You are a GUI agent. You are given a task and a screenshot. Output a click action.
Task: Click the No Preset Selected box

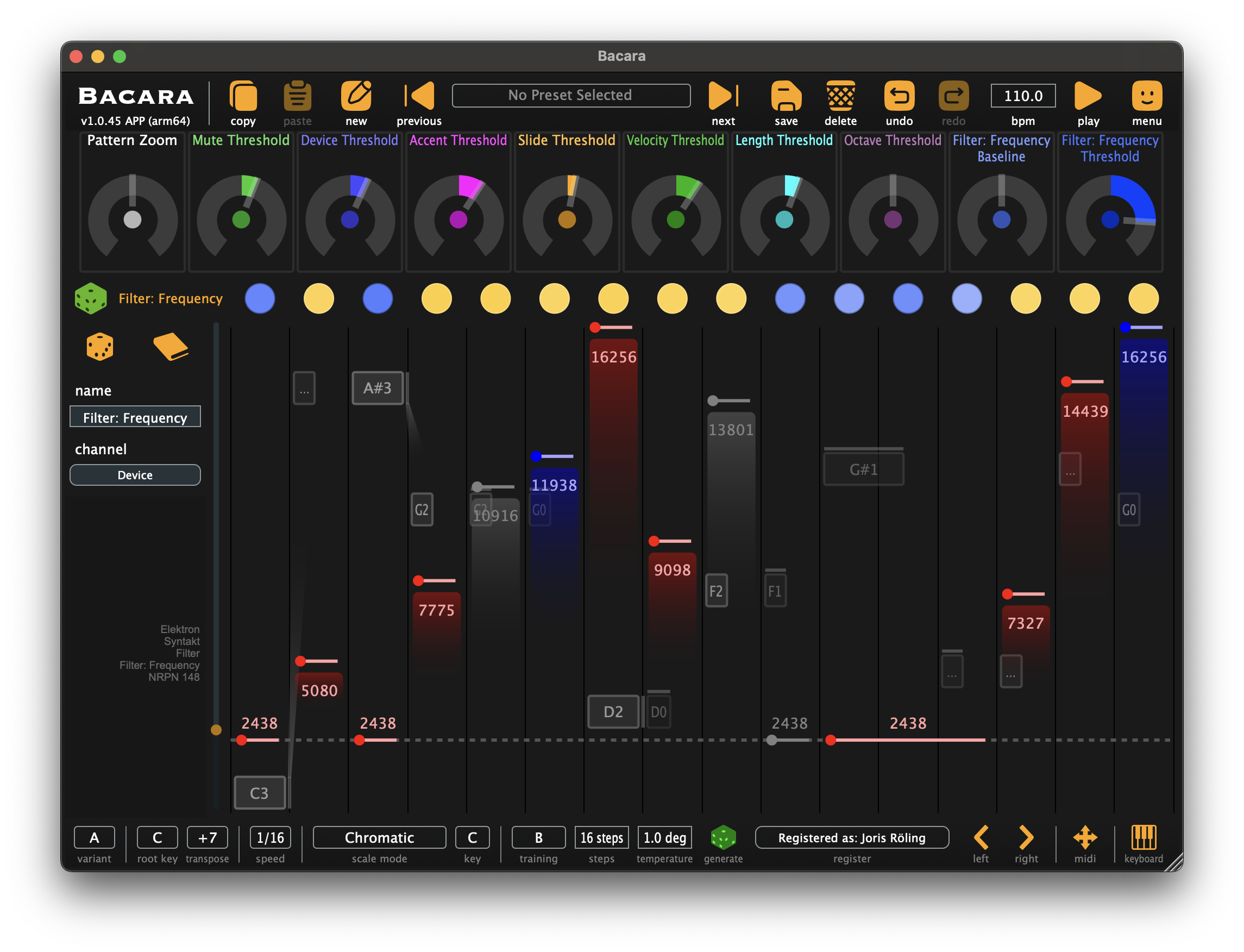[570, 95]
